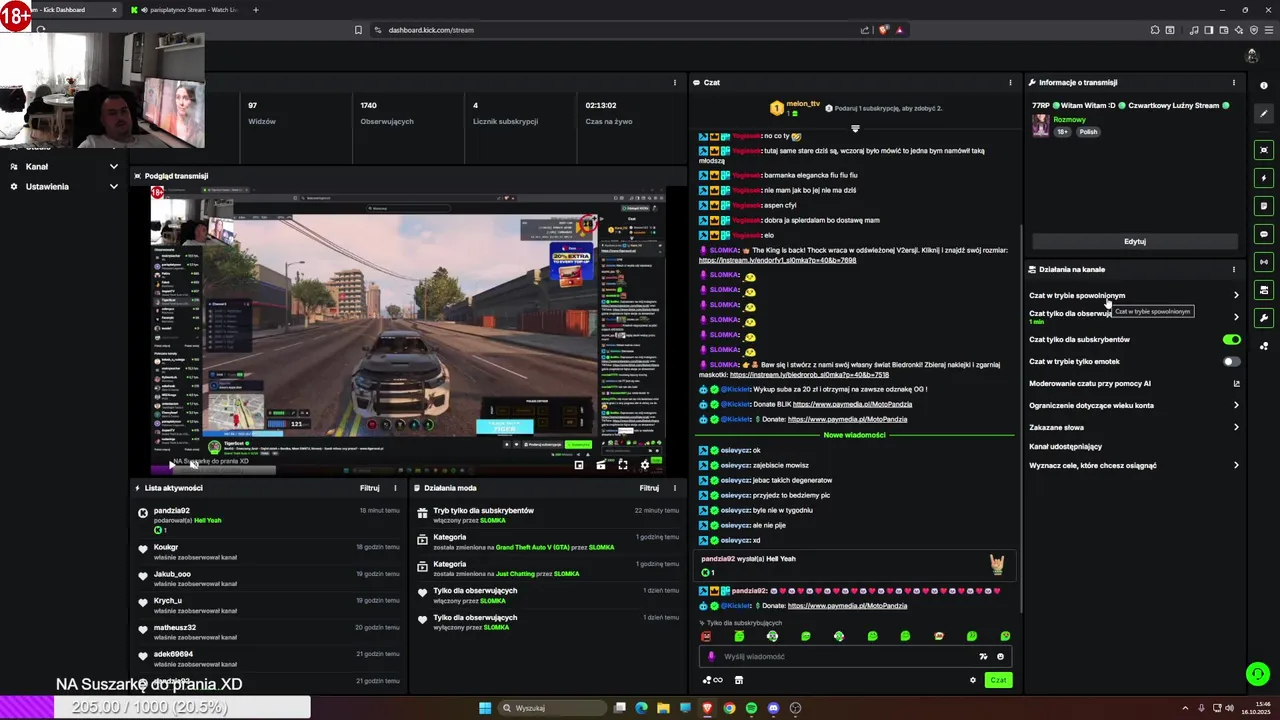Open a new browser tab
Viewport: 1280px width, 720px height.
pos(256,10)
